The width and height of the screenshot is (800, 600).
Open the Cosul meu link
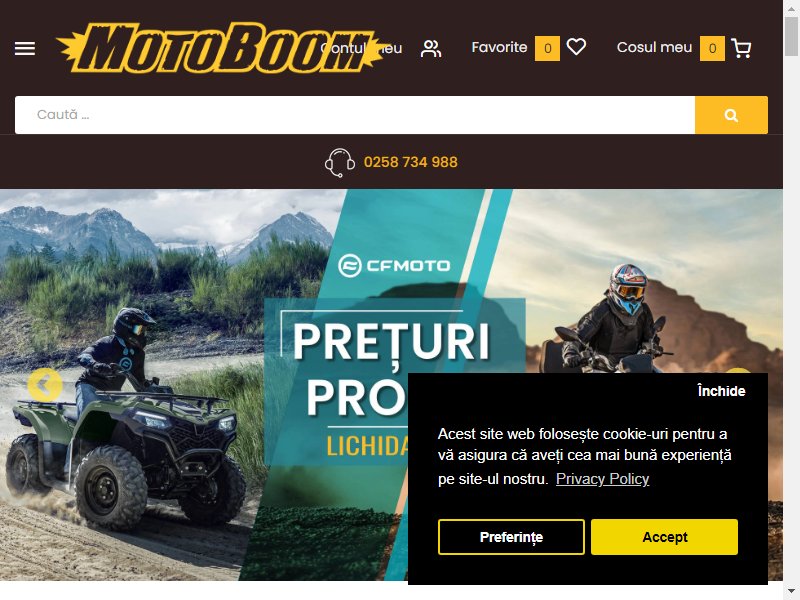[x=654, y=47]
